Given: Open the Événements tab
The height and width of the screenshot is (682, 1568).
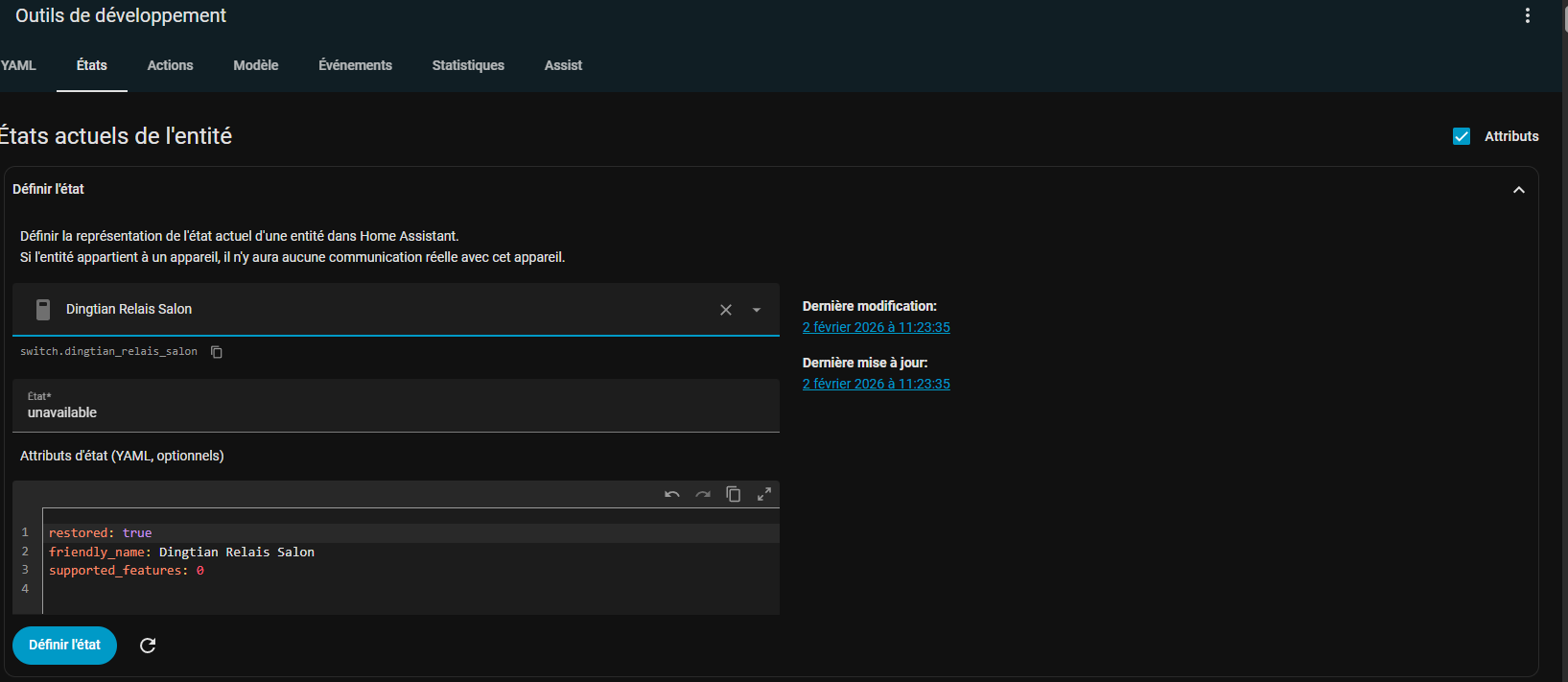Looking at the screenshot, I should pyautogui.click(x=355, y=65).
